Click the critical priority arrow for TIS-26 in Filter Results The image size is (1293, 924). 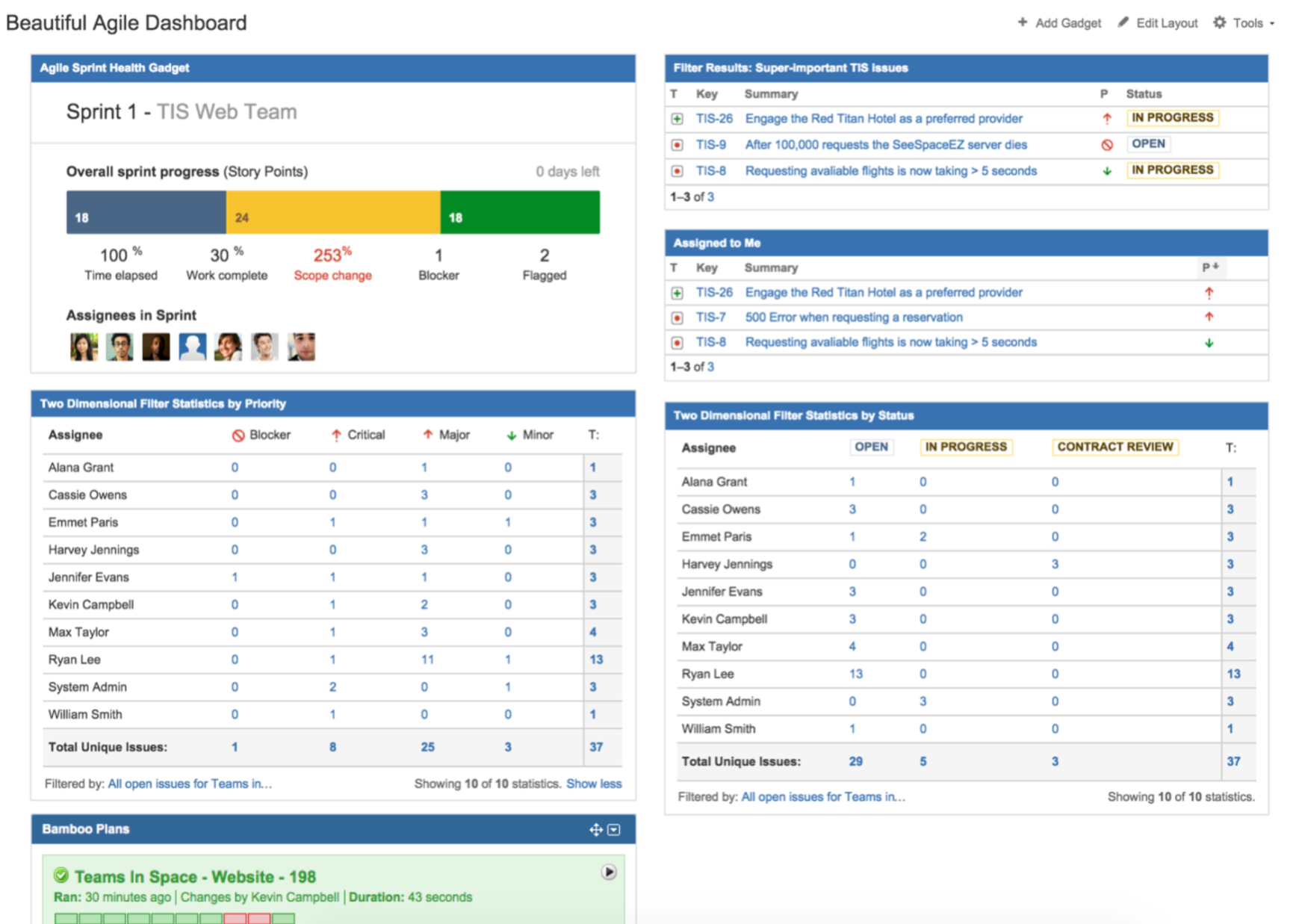[1107, 118]
